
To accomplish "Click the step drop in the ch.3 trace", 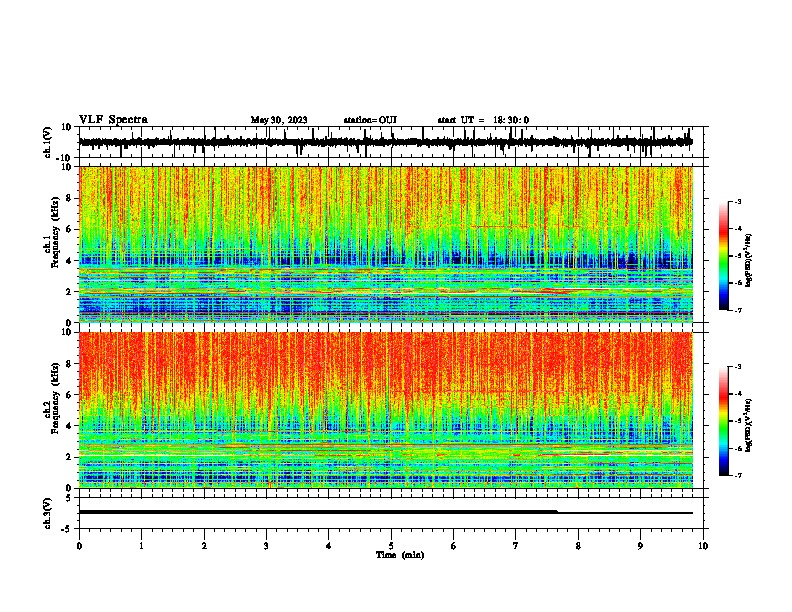I will (558, 512).
